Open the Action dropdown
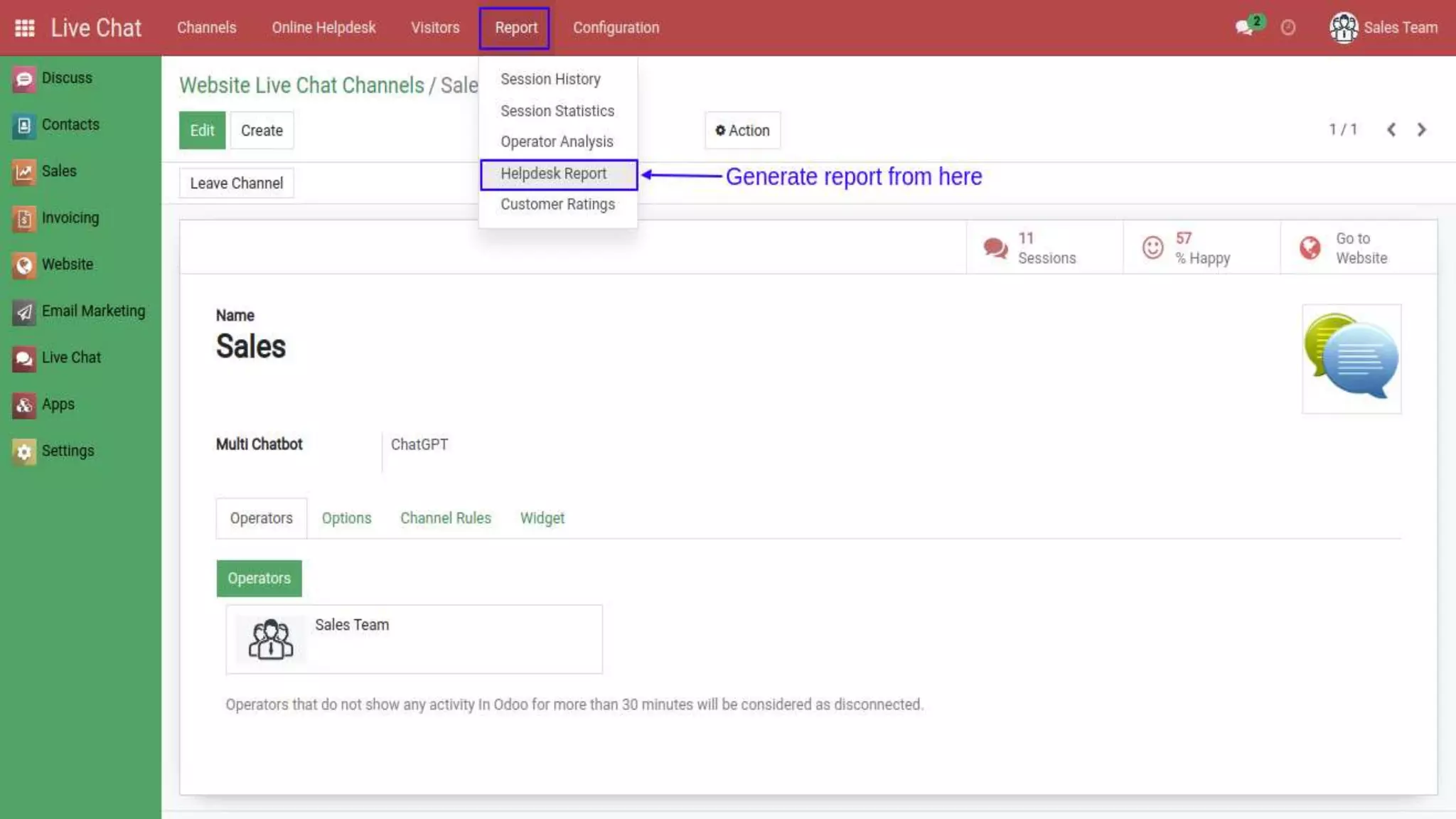 pos(742,131)
